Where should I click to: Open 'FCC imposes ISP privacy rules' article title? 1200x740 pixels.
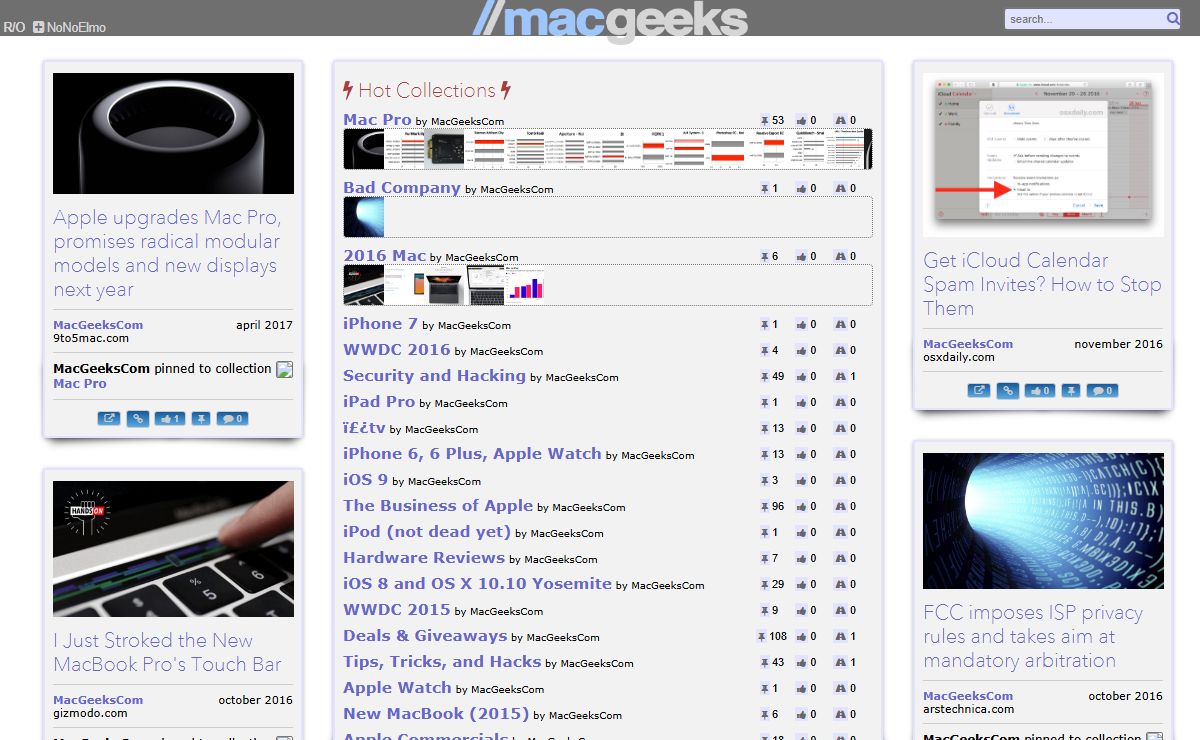[1033, 636]
